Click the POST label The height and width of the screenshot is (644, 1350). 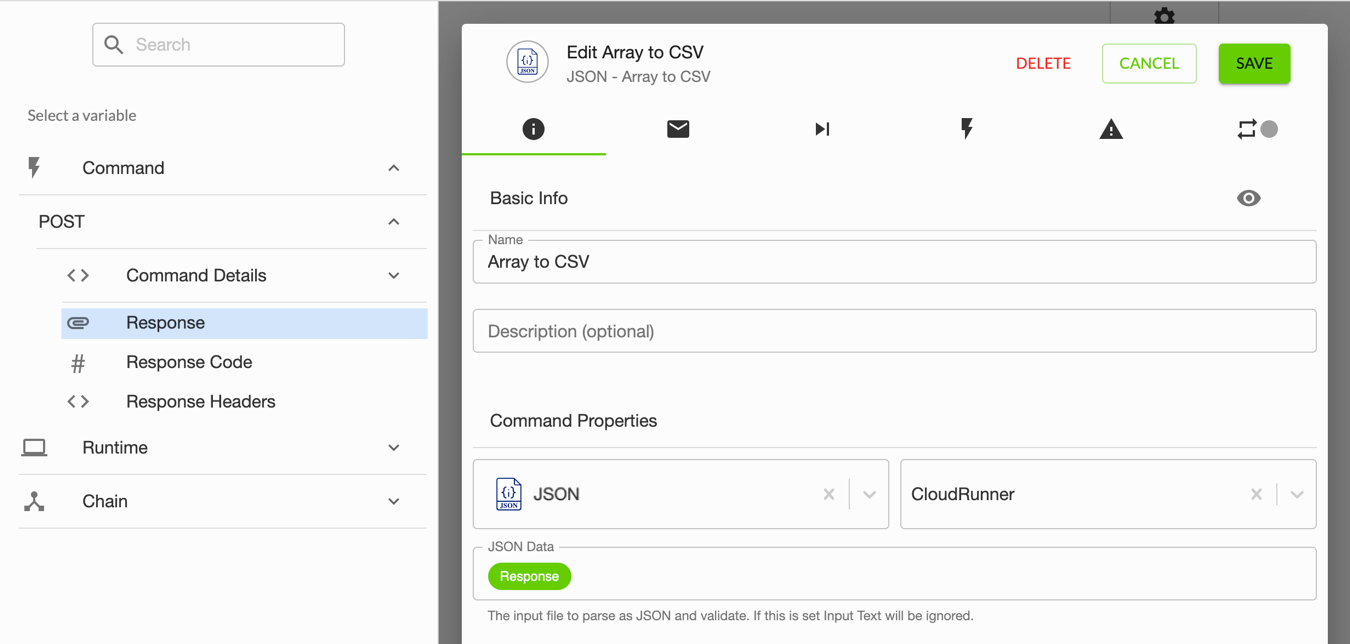(61, 222)
